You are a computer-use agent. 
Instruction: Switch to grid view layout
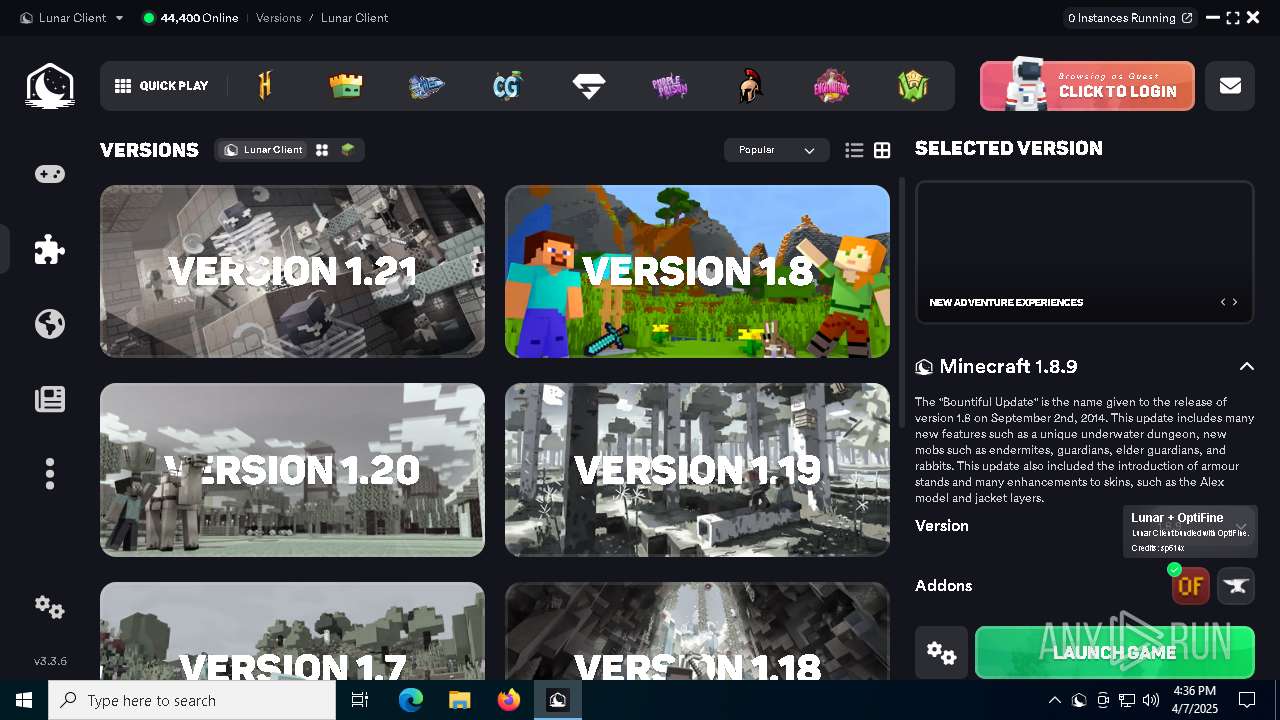[x=882, y=150]
